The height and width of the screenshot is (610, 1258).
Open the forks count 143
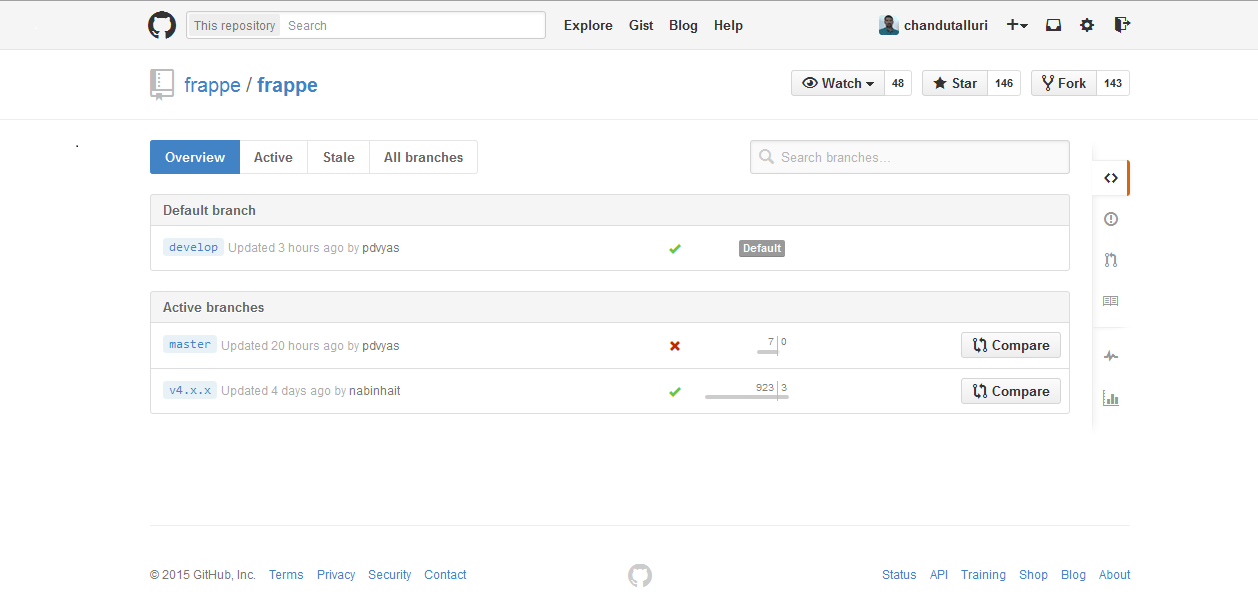pyautogui.click(x=1113, y=83)
